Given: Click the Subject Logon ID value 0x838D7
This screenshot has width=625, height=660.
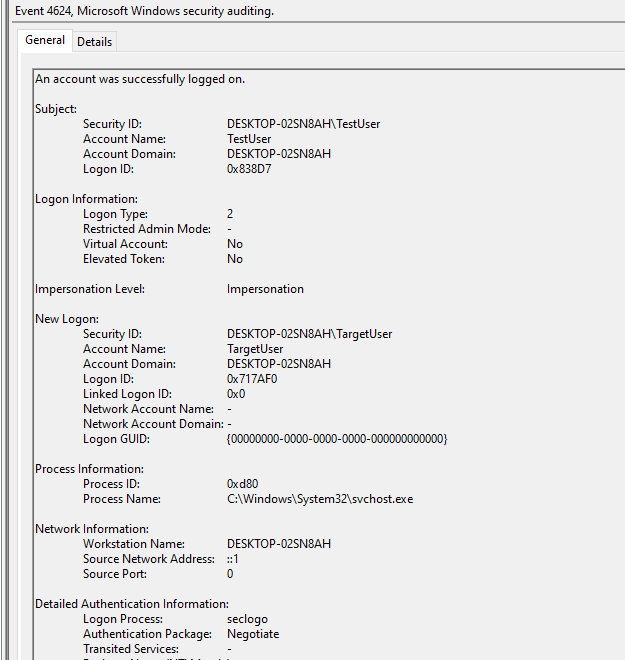Looking at the screenshot, I should 249,169.
